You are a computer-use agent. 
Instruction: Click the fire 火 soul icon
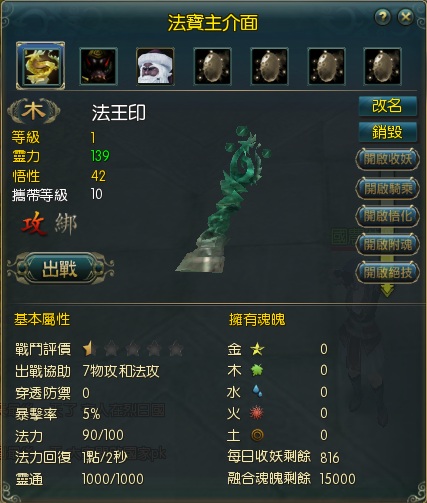pos(257,413)
